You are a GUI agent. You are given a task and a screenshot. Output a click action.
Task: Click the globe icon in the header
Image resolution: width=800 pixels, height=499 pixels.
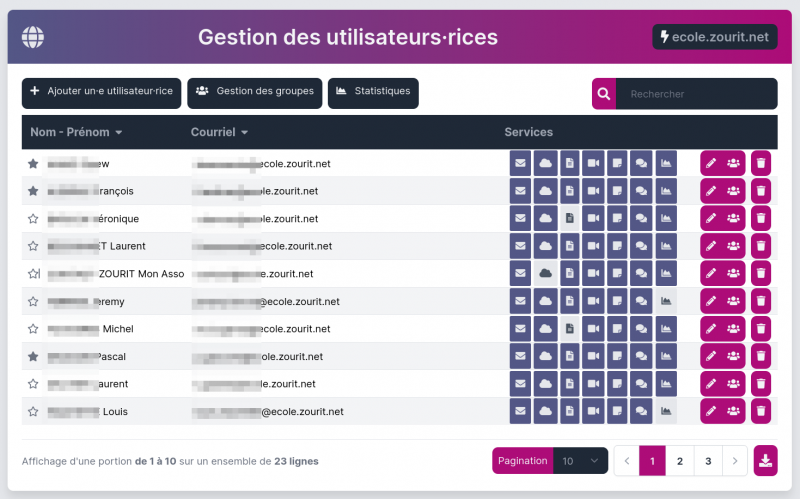(x=33, y=38)
